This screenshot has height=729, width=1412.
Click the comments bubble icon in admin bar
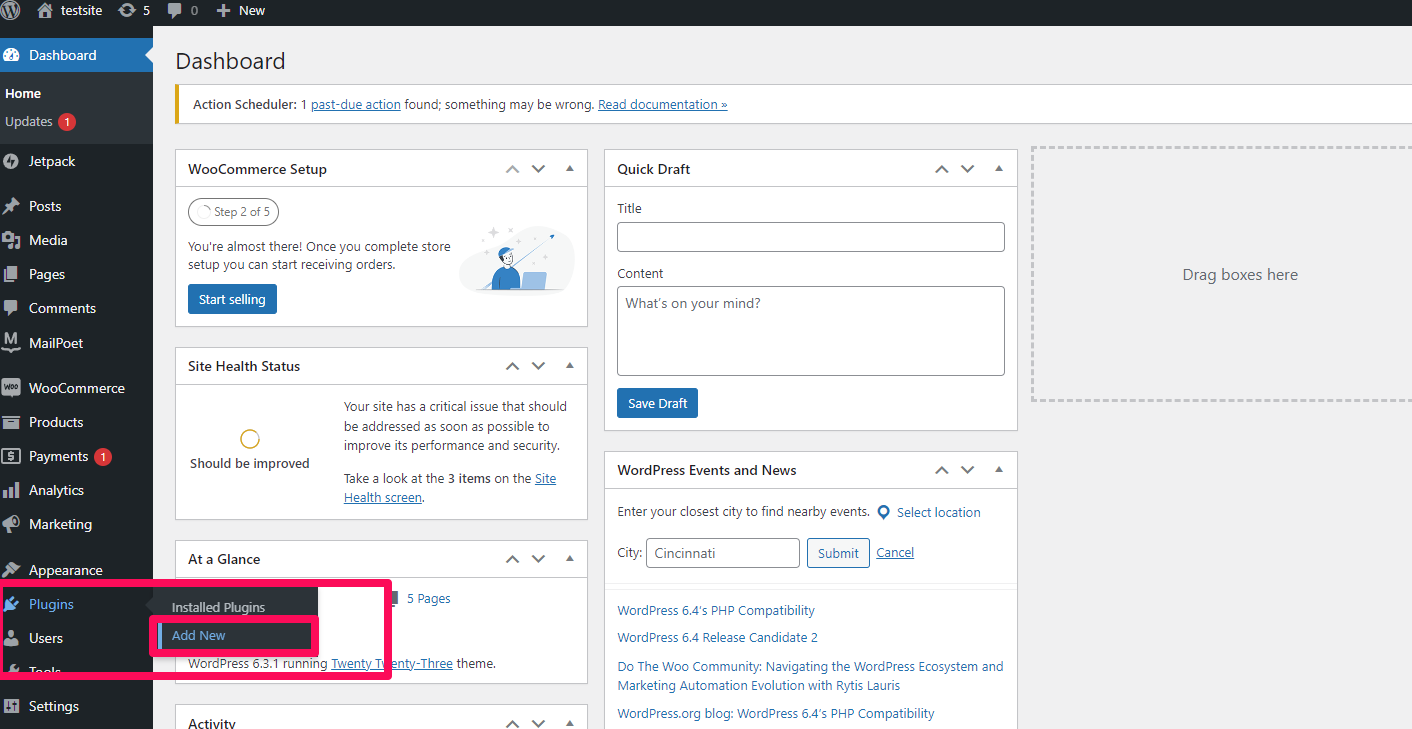(x=175, y=10)
